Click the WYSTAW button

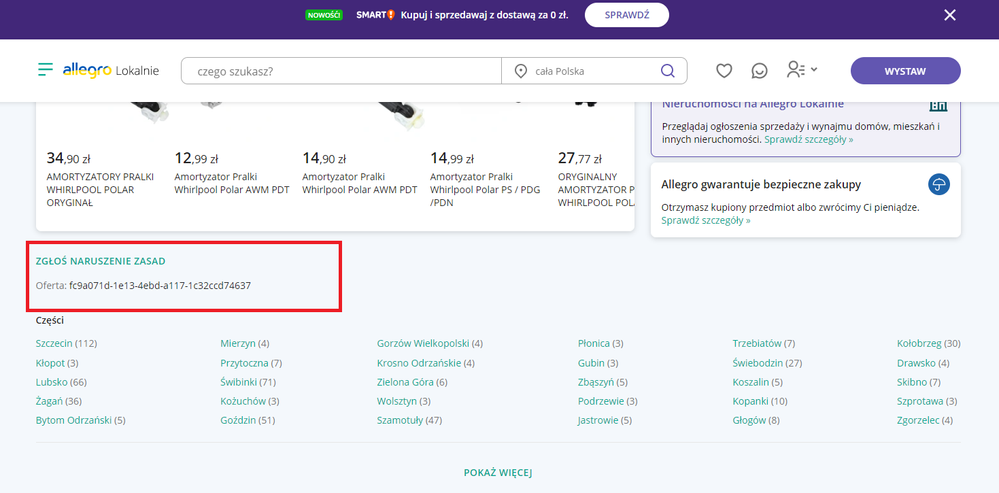pos(905,71)
